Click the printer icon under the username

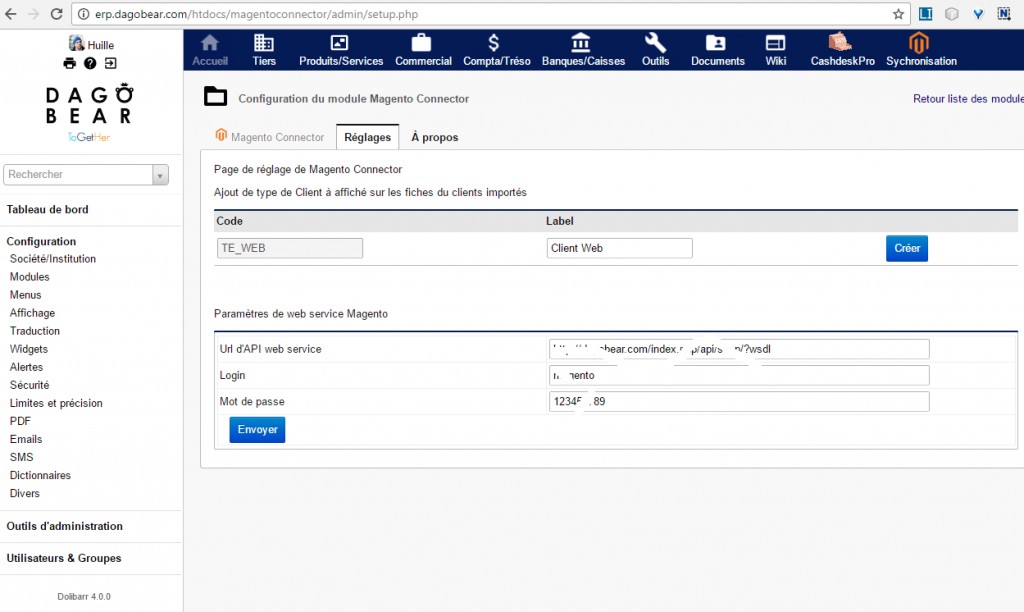pyautogui.click(x=69, y=63)
